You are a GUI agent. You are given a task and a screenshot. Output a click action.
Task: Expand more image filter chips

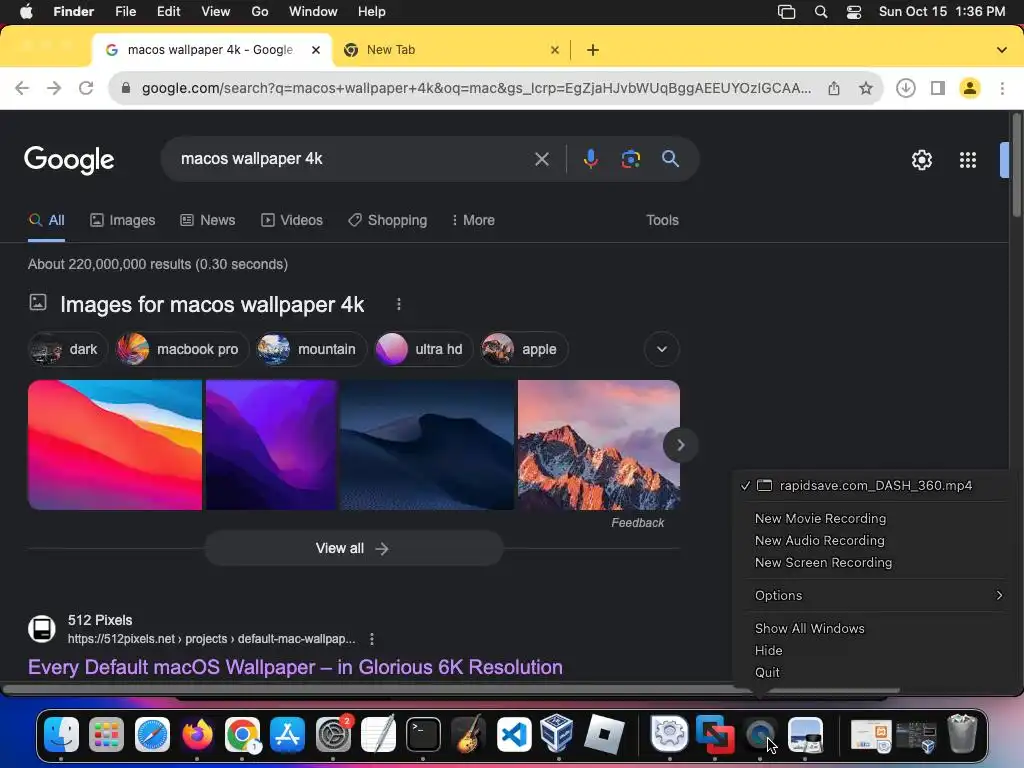(662, 349)
